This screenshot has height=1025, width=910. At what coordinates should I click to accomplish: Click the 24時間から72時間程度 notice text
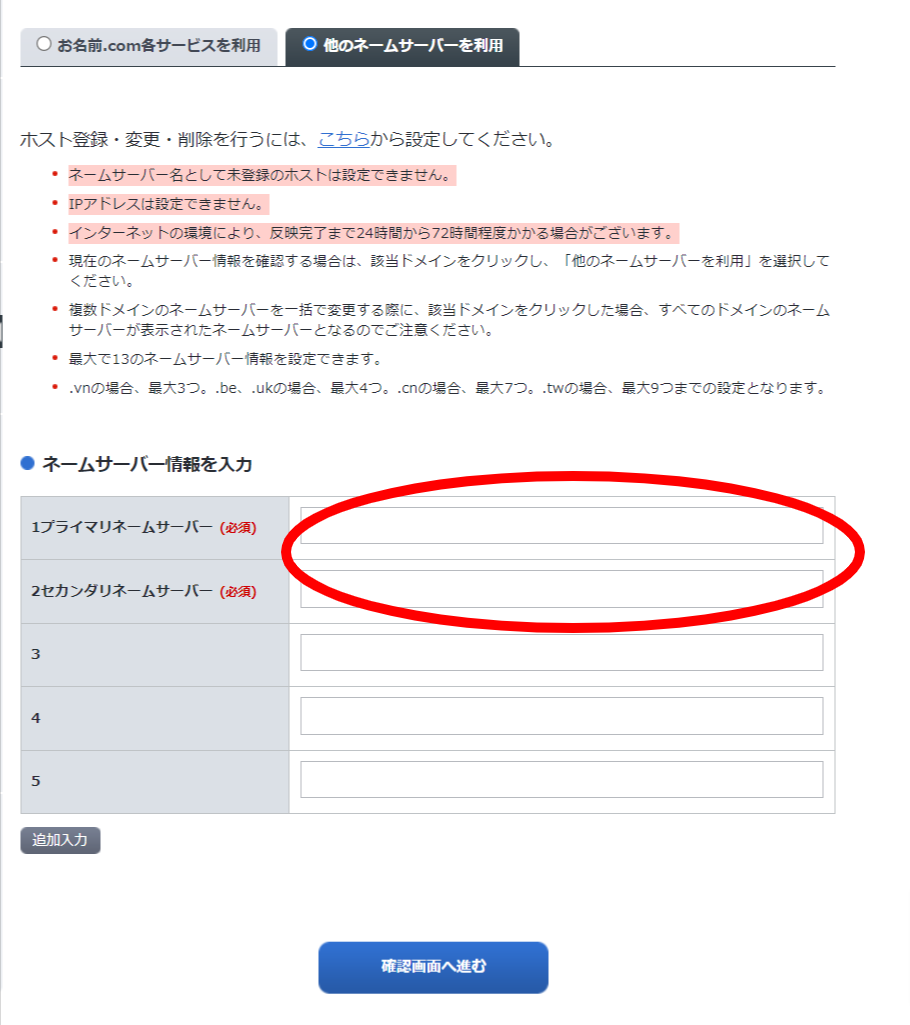click(x=373, y=233)
